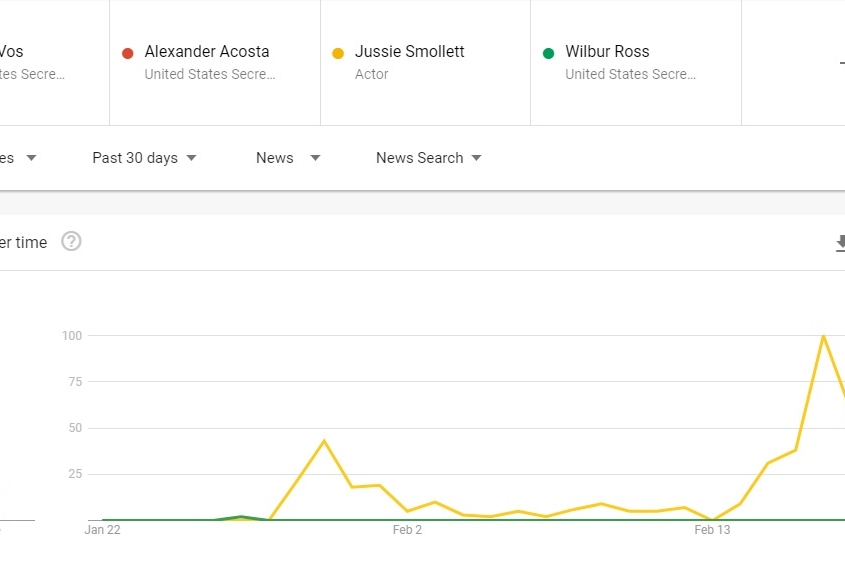The image size is (845, 561).
Task: Open the Past 30 days dropdown
Action: pyautogui.click(x=144, y=158)
